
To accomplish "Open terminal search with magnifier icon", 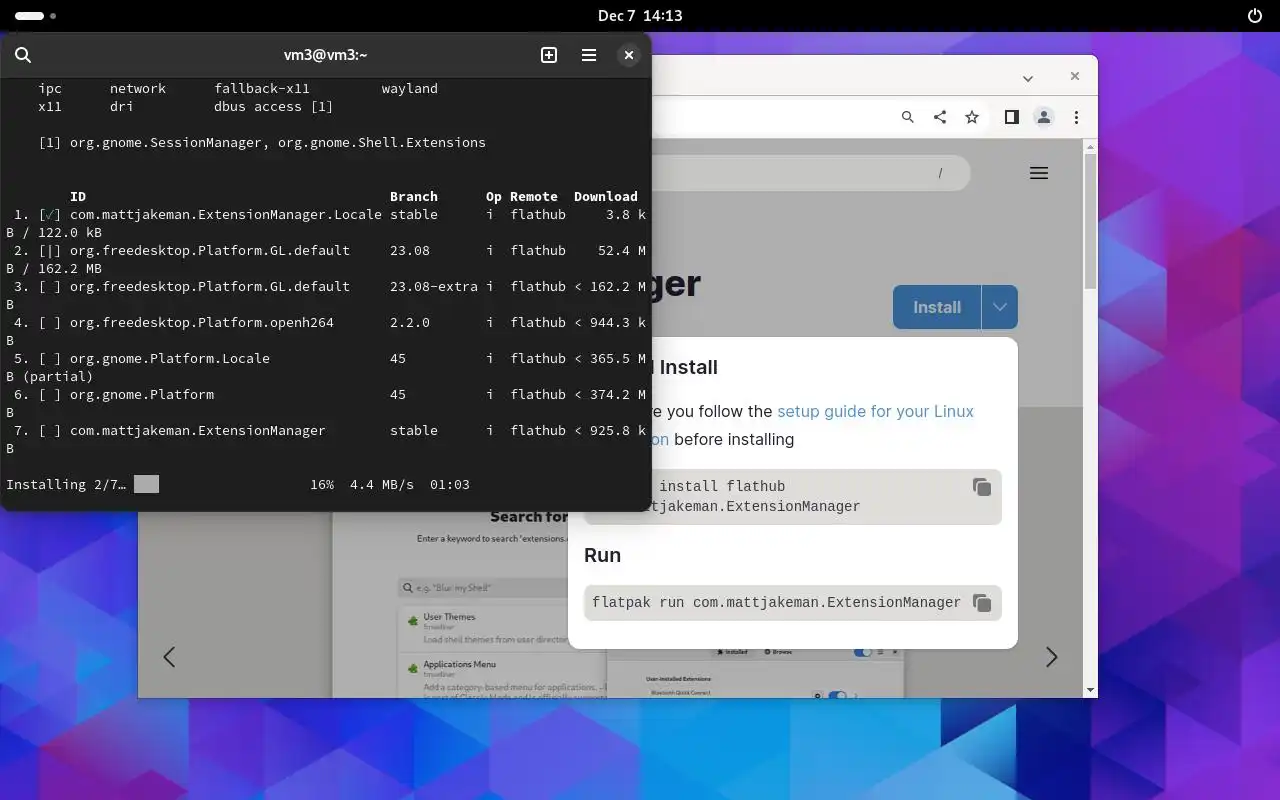I will pyautogui.click(x=23, y=55).
